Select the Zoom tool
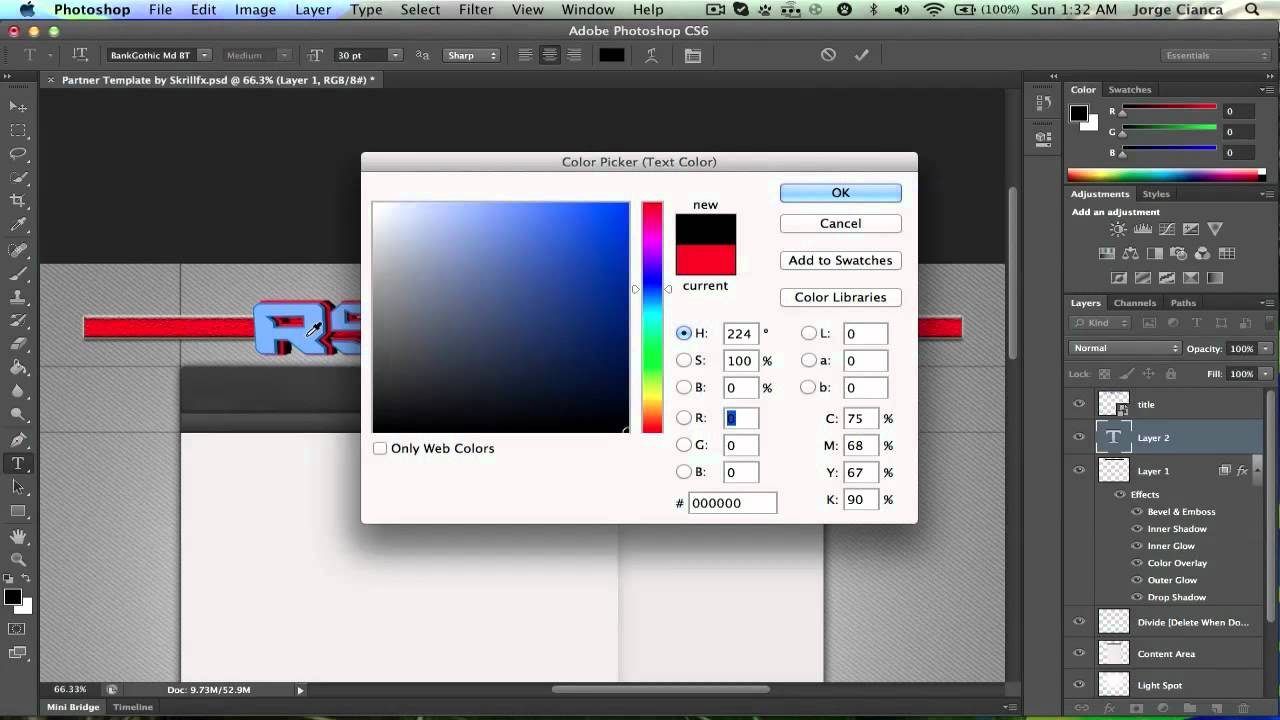 pos(18,559)
